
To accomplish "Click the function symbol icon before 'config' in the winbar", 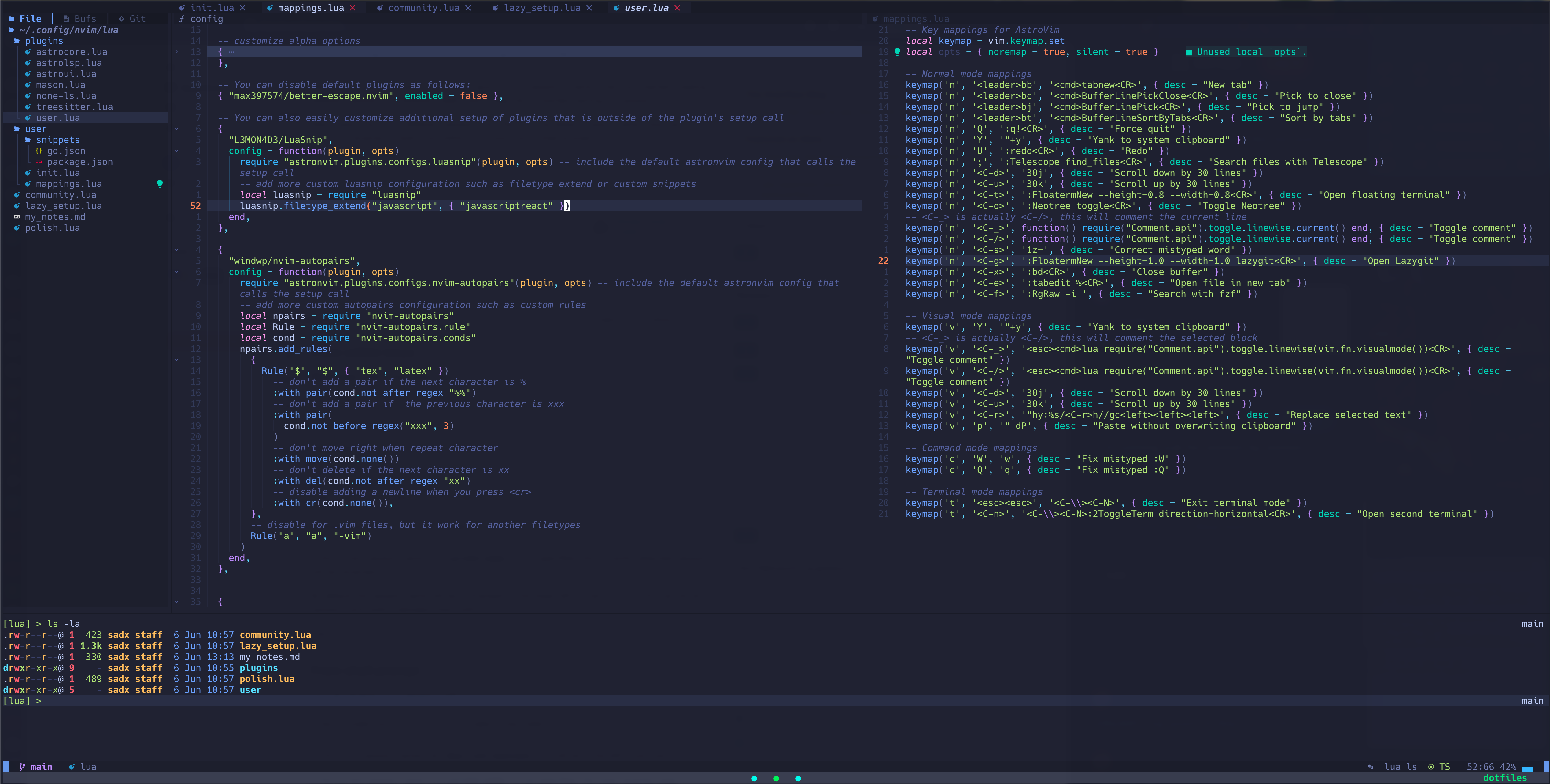I will click(x=182, y=19).
